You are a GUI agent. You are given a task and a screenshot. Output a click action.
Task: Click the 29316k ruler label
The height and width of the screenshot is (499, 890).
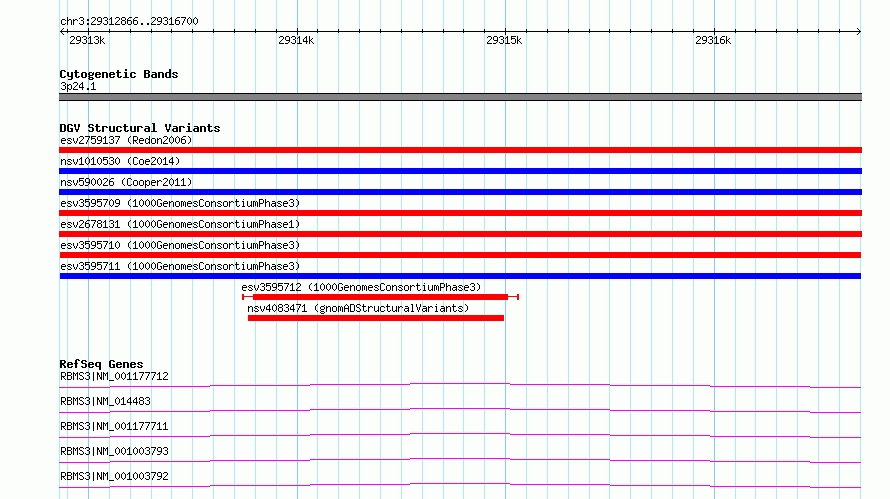coord(713,40)
